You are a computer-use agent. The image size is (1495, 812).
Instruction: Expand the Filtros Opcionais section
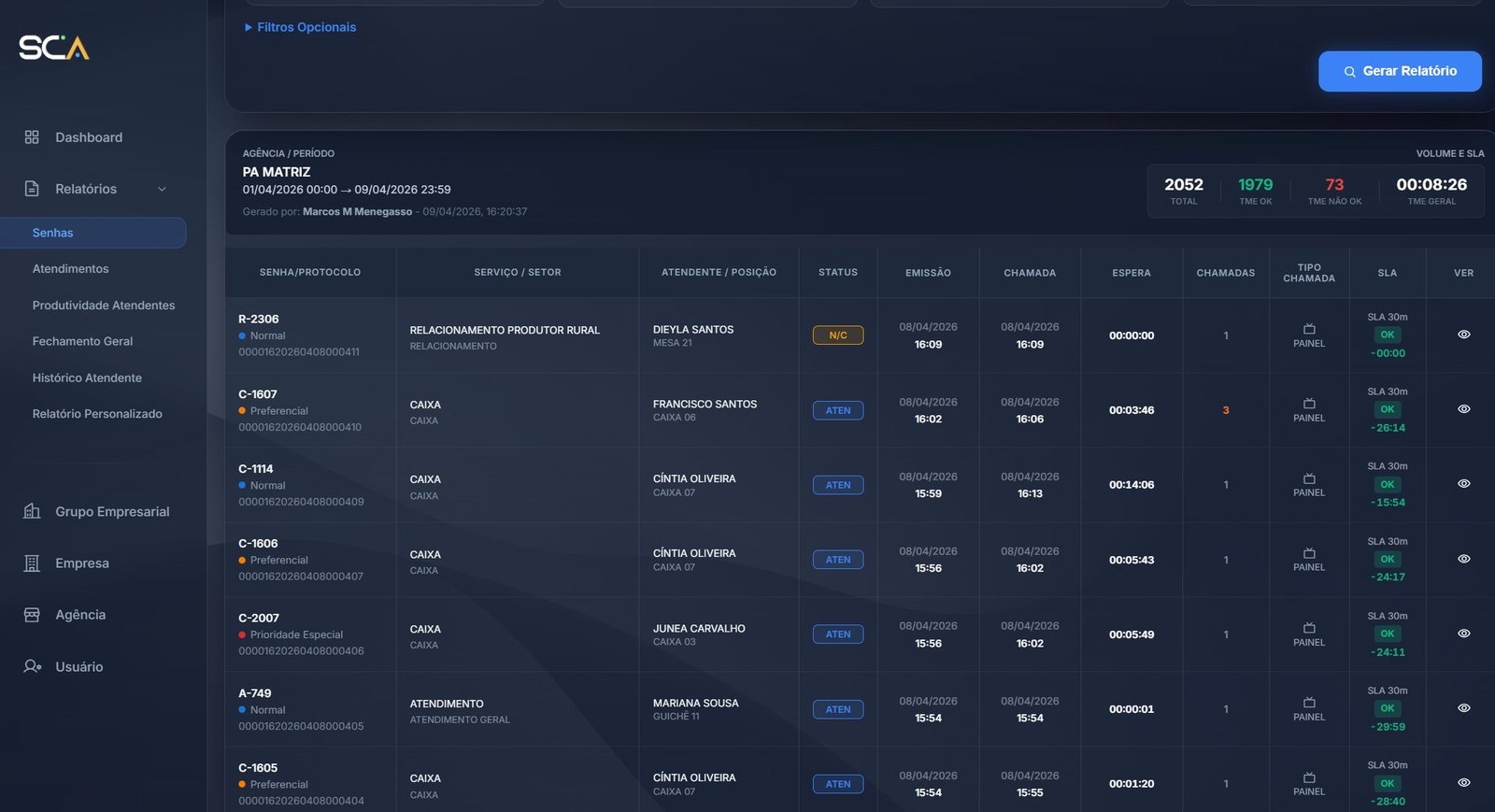click(300, 27)
